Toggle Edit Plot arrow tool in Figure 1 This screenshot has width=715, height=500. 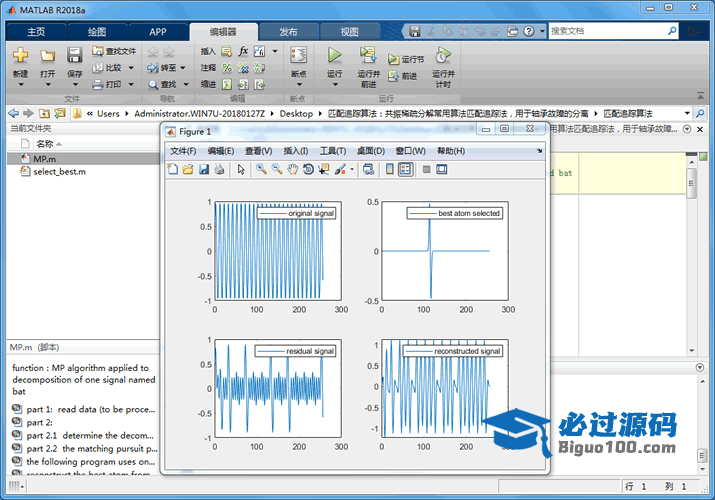tap(241, 170)
